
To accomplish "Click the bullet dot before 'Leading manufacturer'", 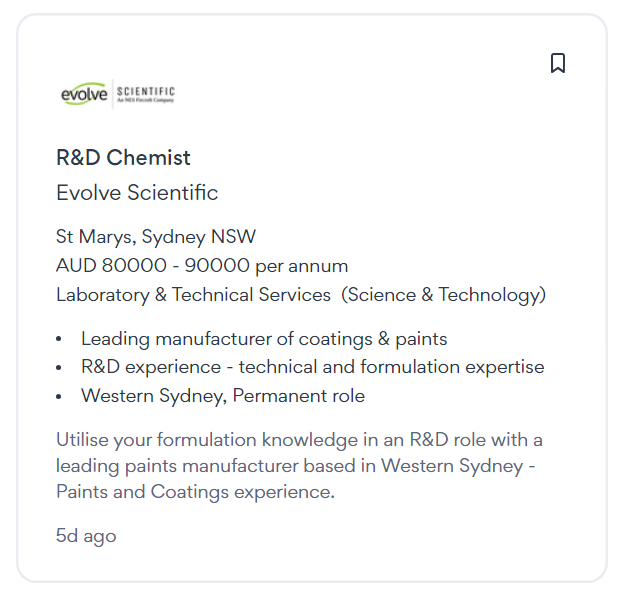I will 59,340.
